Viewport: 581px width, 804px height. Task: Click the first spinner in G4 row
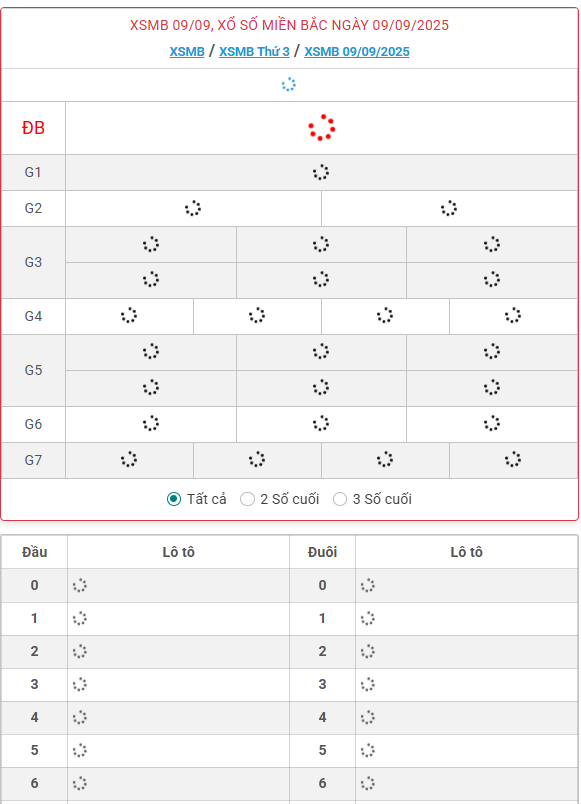pos(129,315)
